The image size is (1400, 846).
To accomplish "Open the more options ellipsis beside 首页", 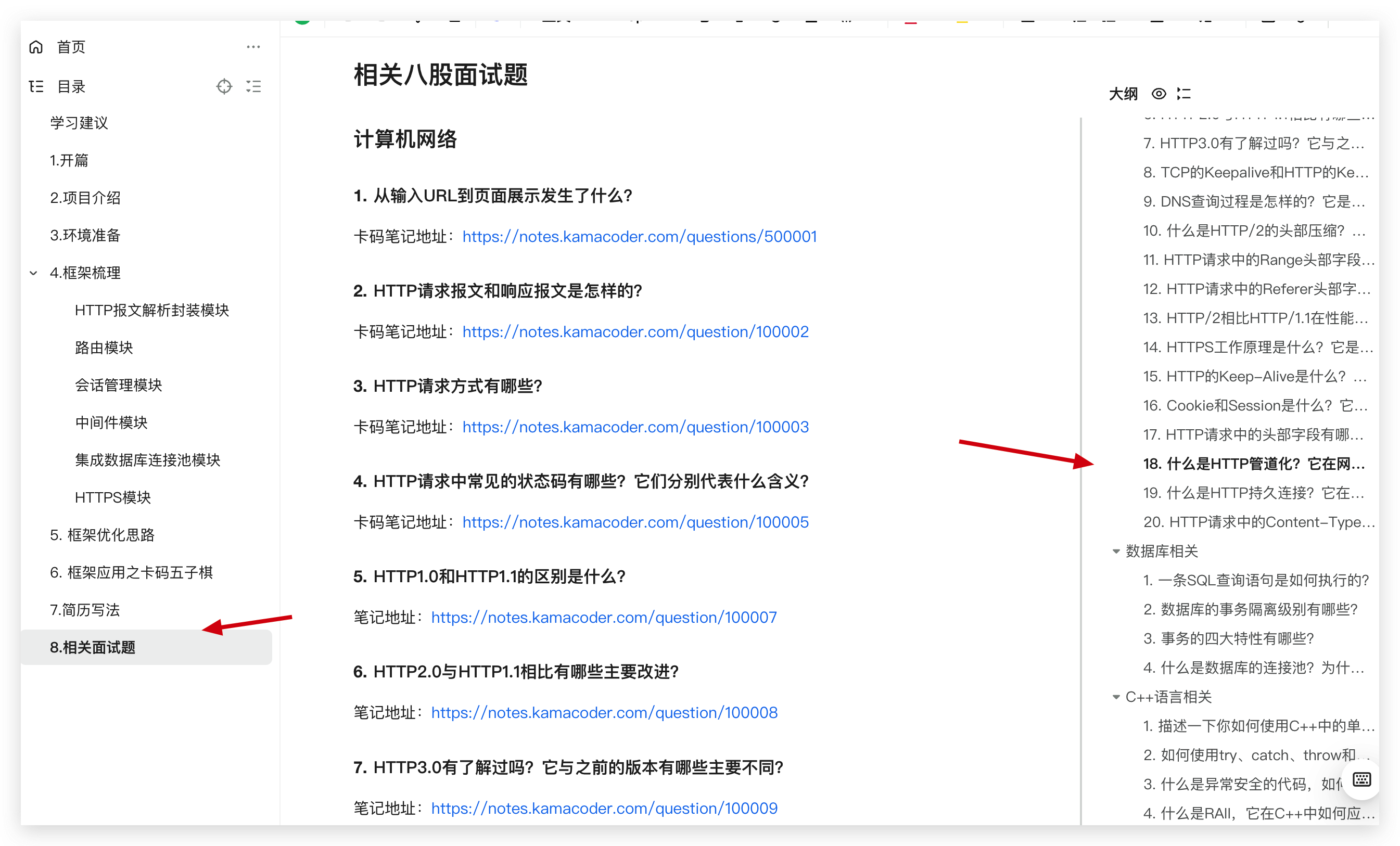I will click(x=253, y=47).
